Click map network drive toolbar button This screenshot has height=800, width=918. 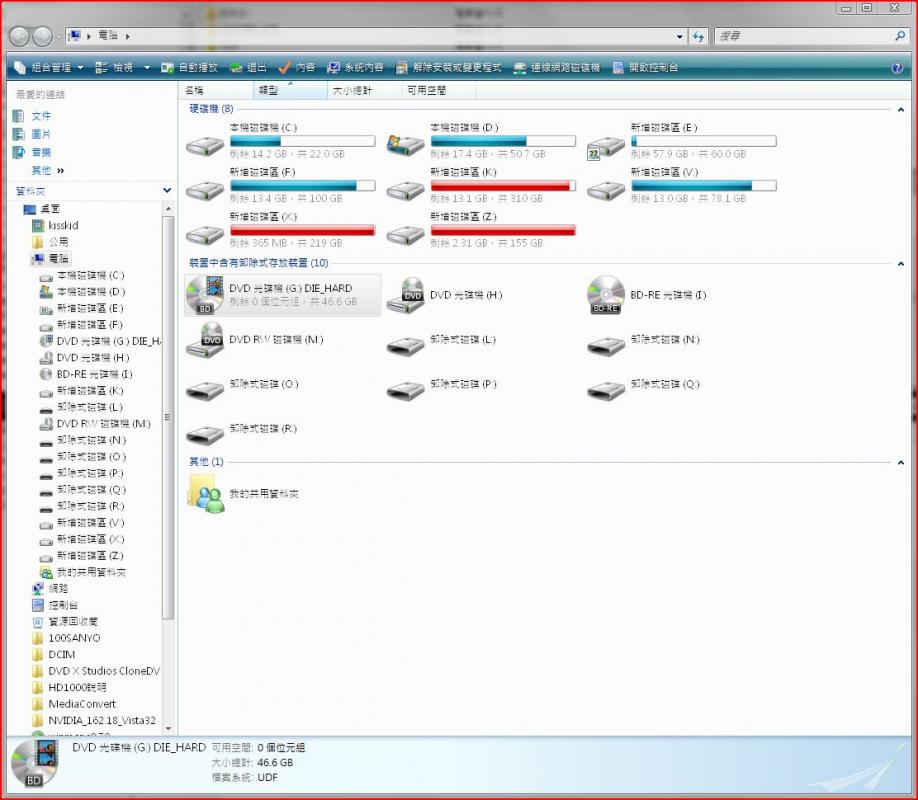pos(557,68)
